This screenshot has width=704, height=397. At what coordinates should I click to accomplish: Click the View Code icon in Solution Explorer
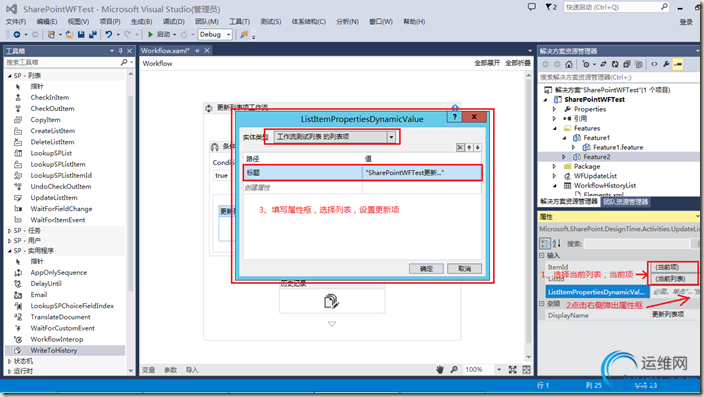[x=654, y=64]
